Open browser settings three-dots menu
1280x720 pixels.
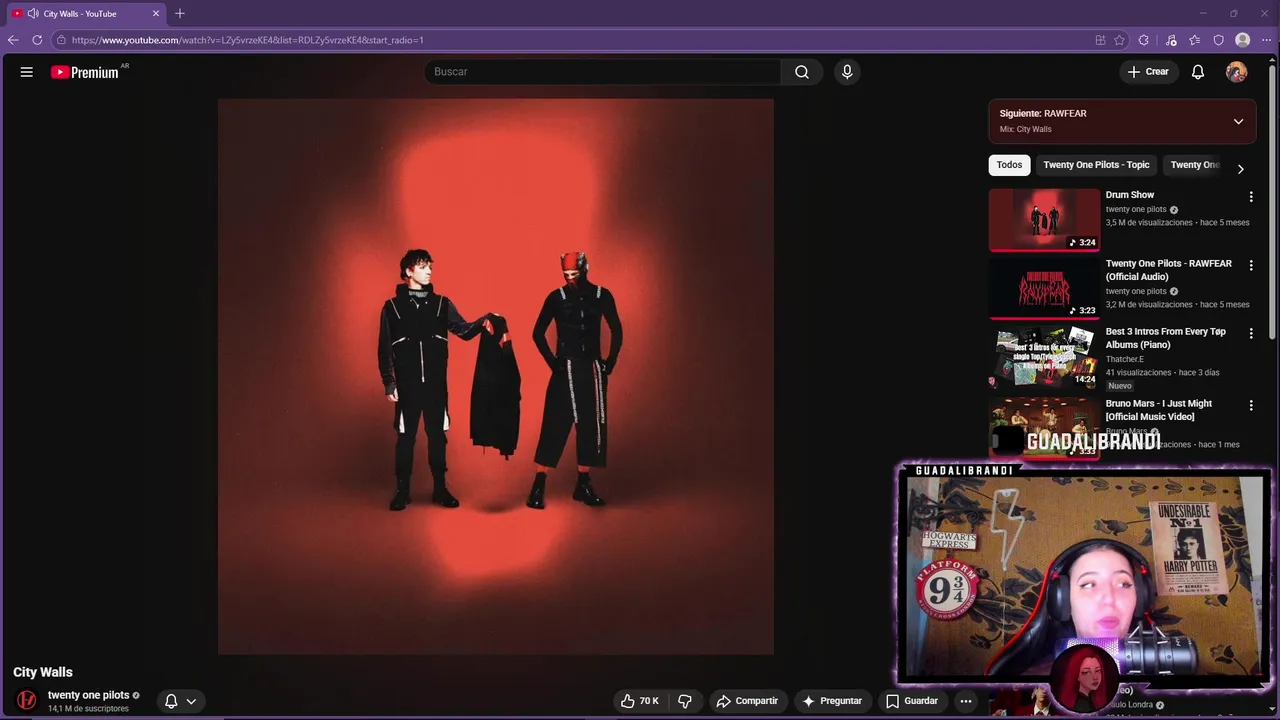(1266, 40)
